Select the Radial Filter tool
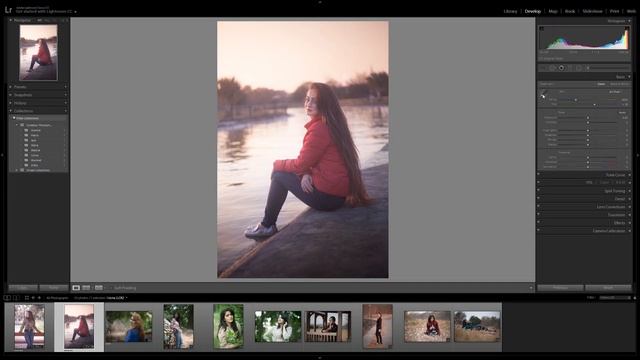 579,68
